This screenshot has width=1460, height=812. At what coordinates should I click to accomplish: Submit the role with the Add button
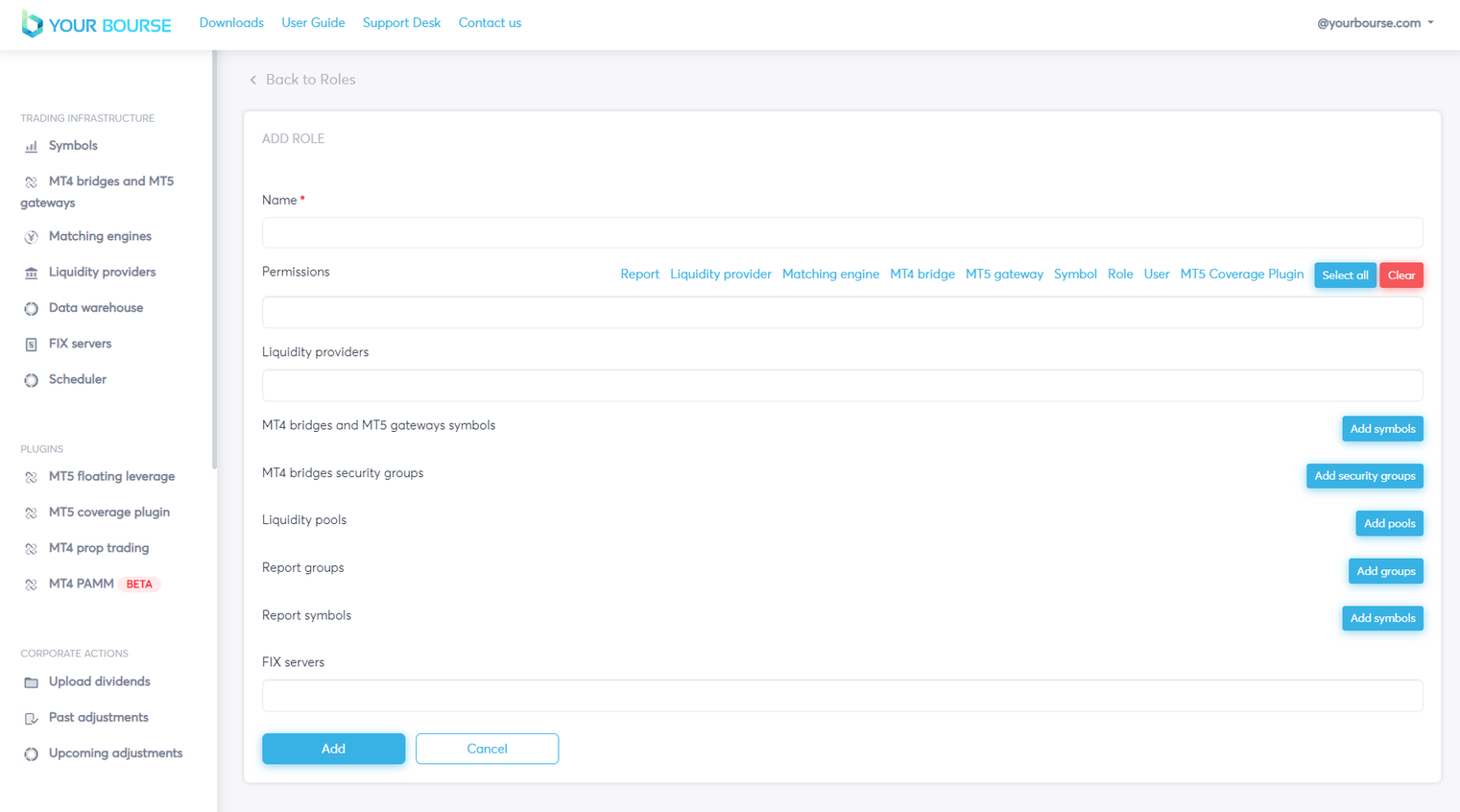333,749
